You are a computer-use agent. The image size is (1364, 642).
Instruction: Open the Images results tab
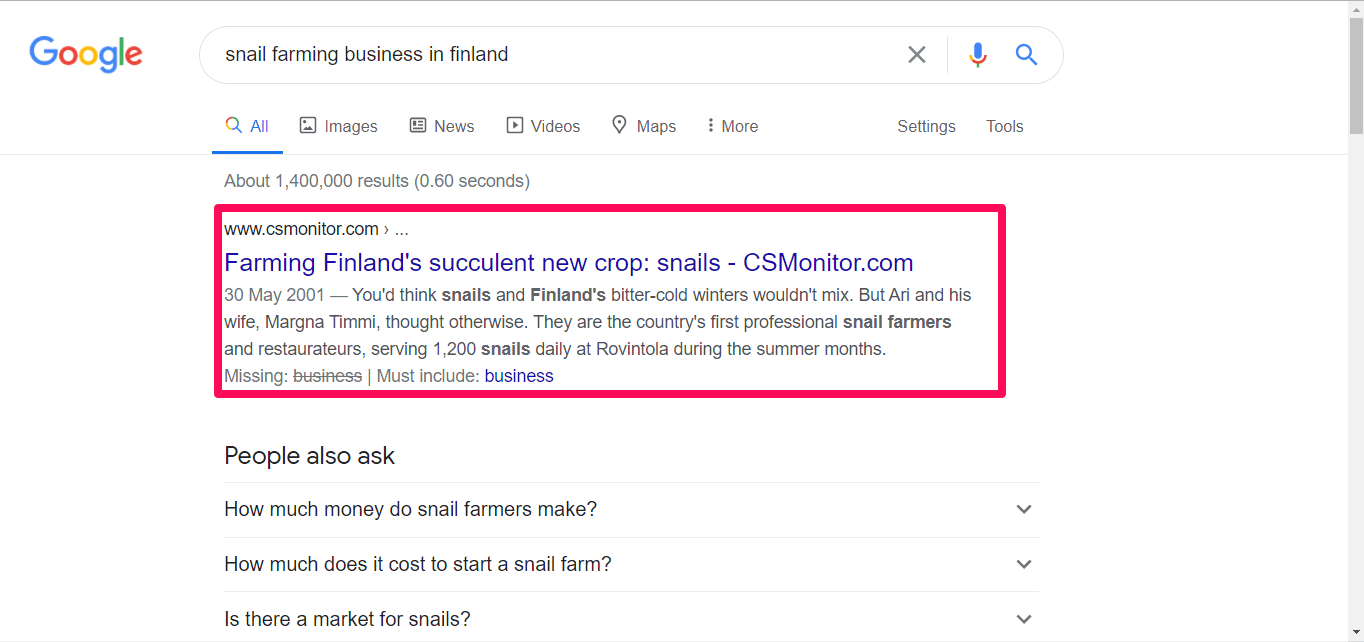tap(339, 126)
